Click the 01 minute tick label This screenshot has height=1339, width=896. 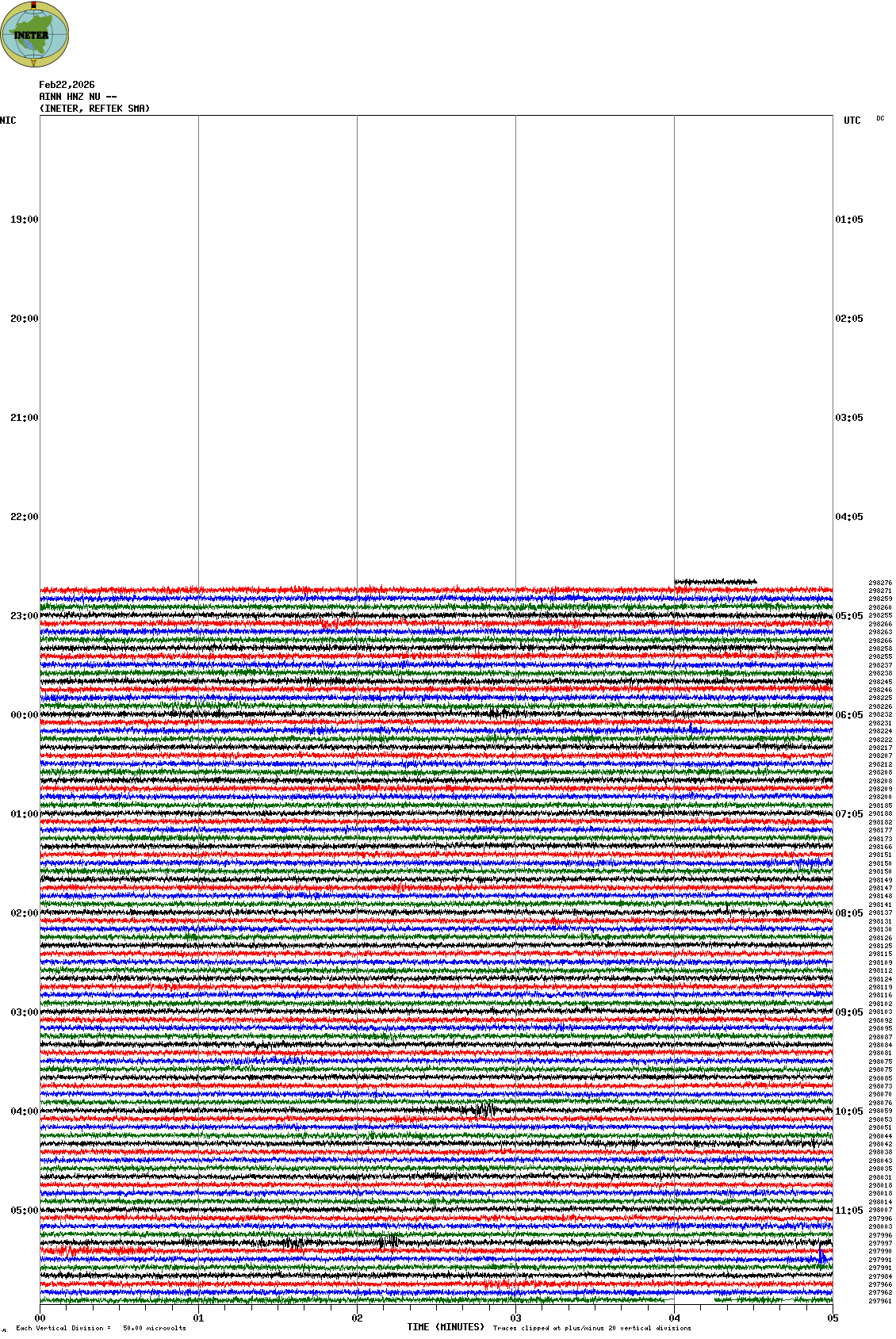pos(198,1318)
